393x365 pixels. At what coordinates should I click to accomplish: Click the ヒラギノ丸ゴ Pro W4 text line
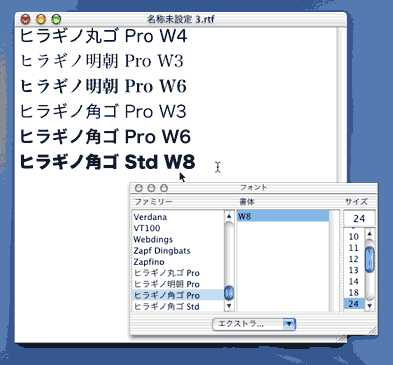click(x=103, y=36)
